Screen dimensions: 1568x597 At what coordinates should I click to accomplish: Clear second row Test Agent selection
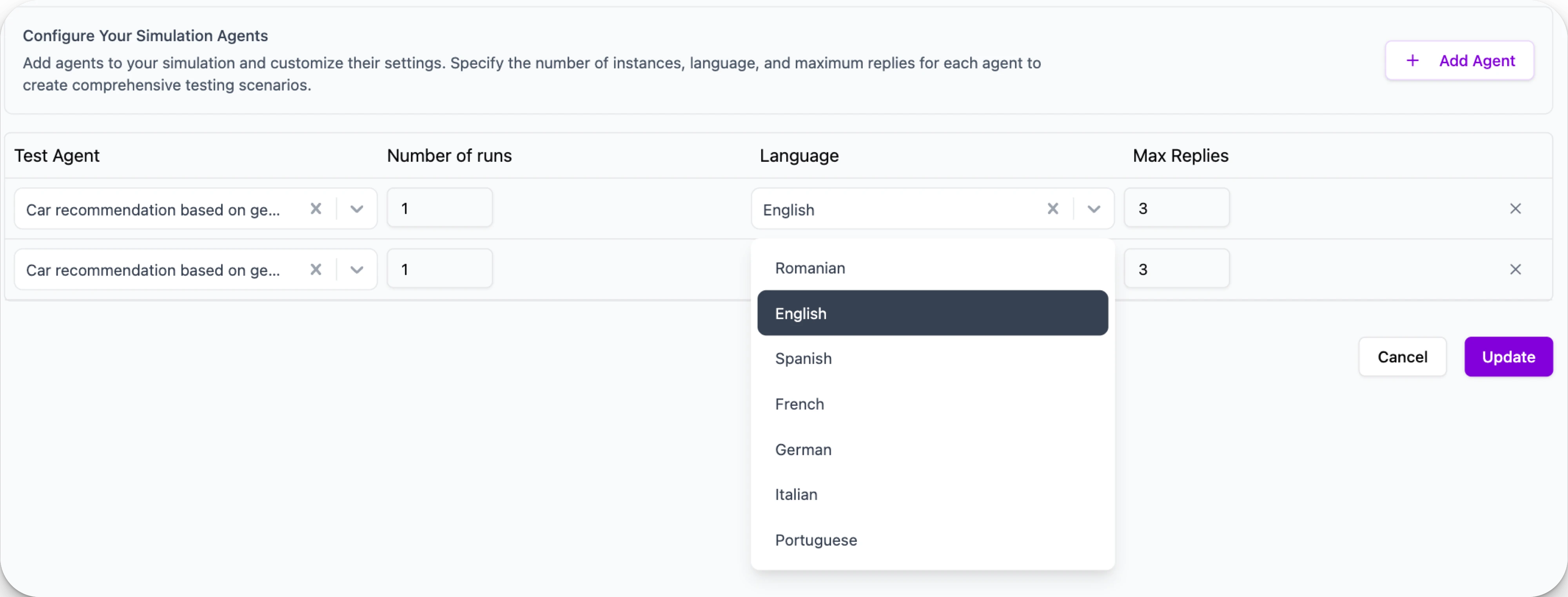[315, 269]
